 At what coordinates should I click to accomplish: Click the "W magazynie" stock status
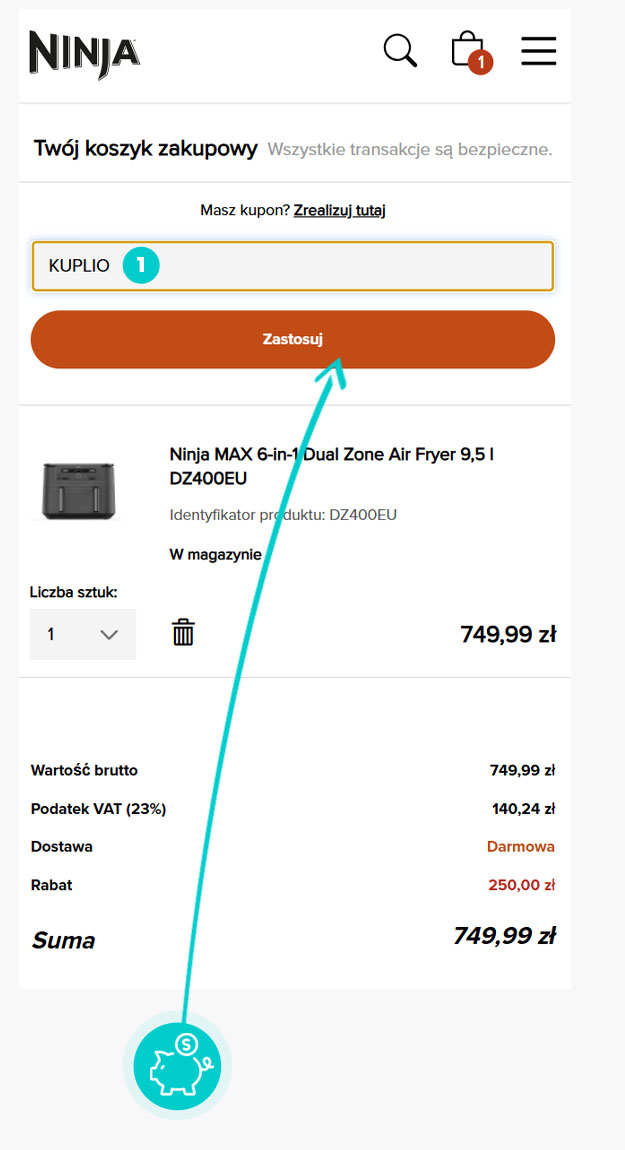216,554
